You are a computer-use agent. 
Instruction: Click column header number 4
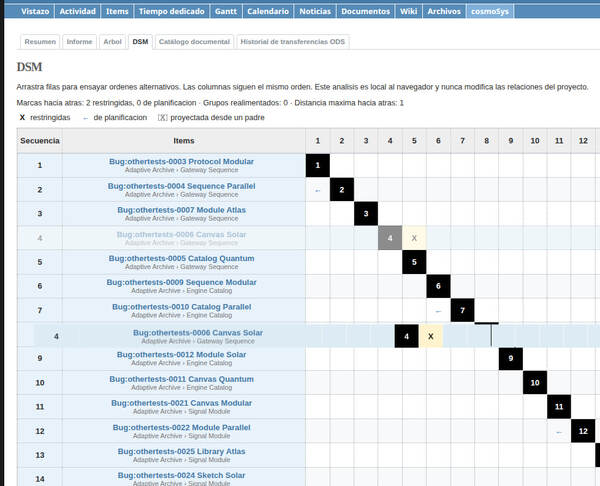[390, 141]
